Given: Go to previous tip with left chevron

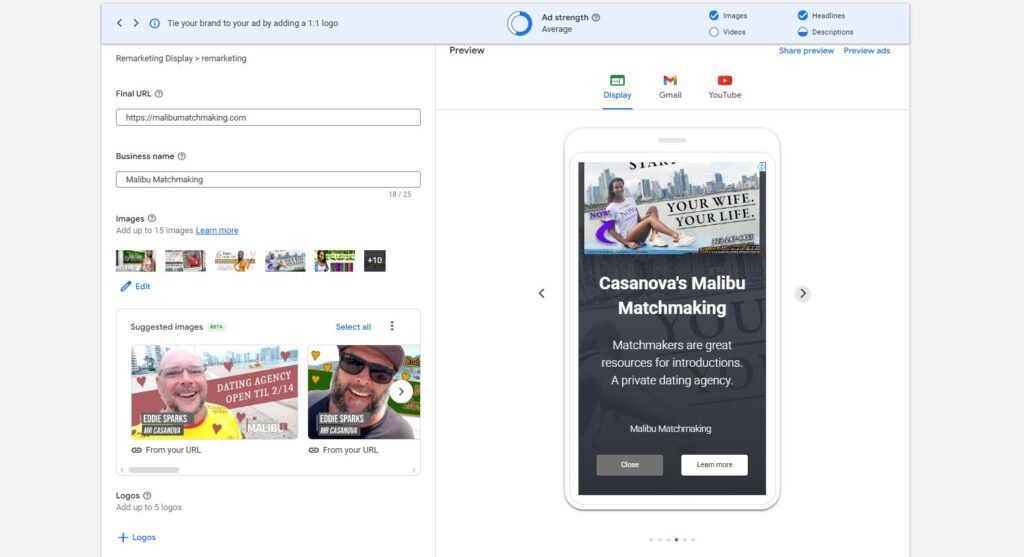Looking at the screenshot, I should pyautogui.click(x=120, y=23).
